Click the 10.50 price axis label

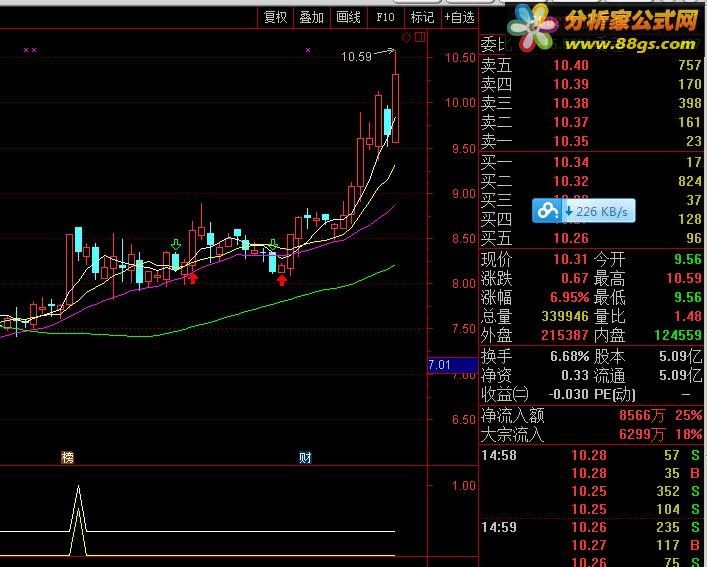460,58
